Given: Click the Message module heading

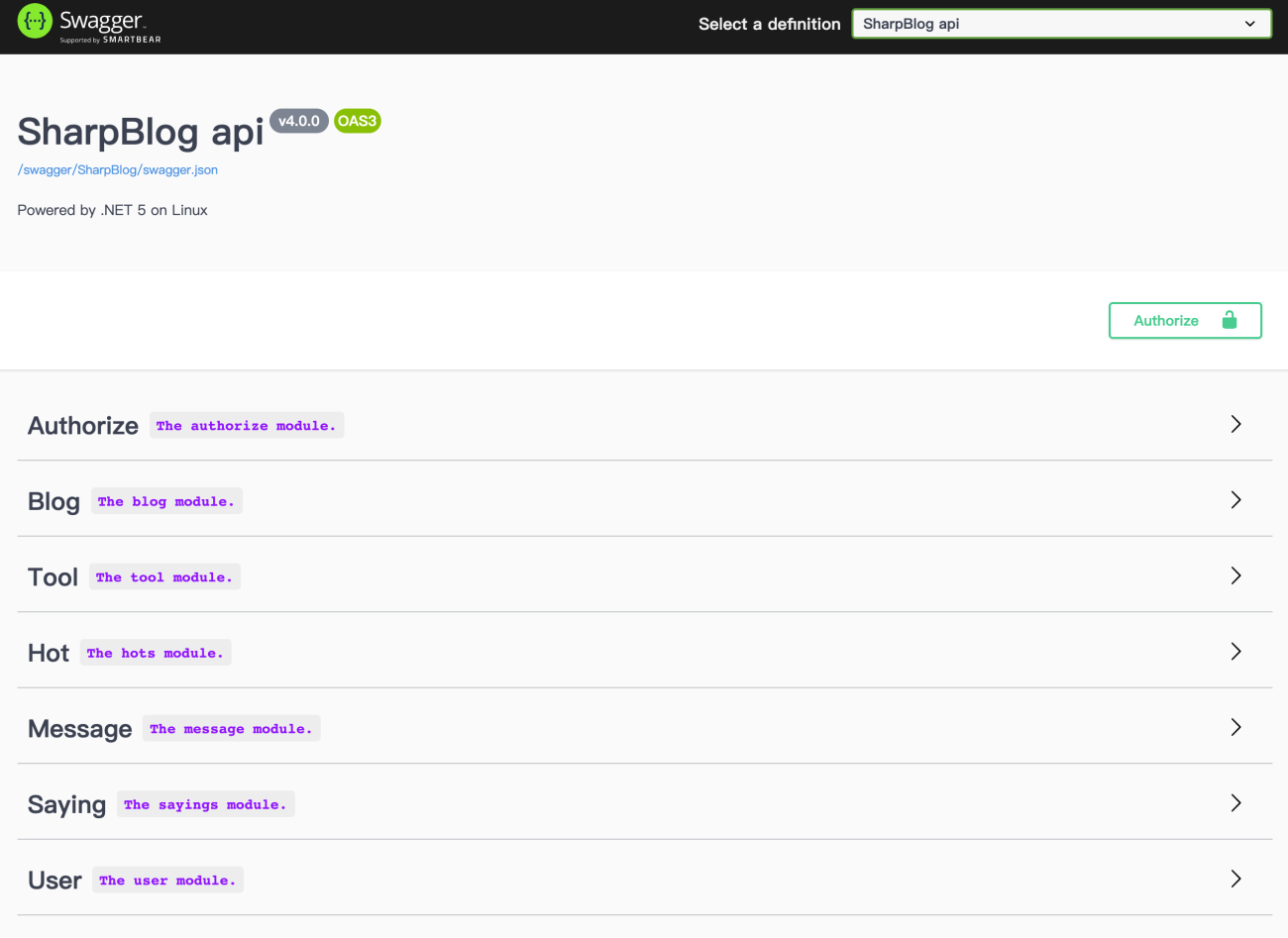Looking at the screenshot, I should [80, 729].
